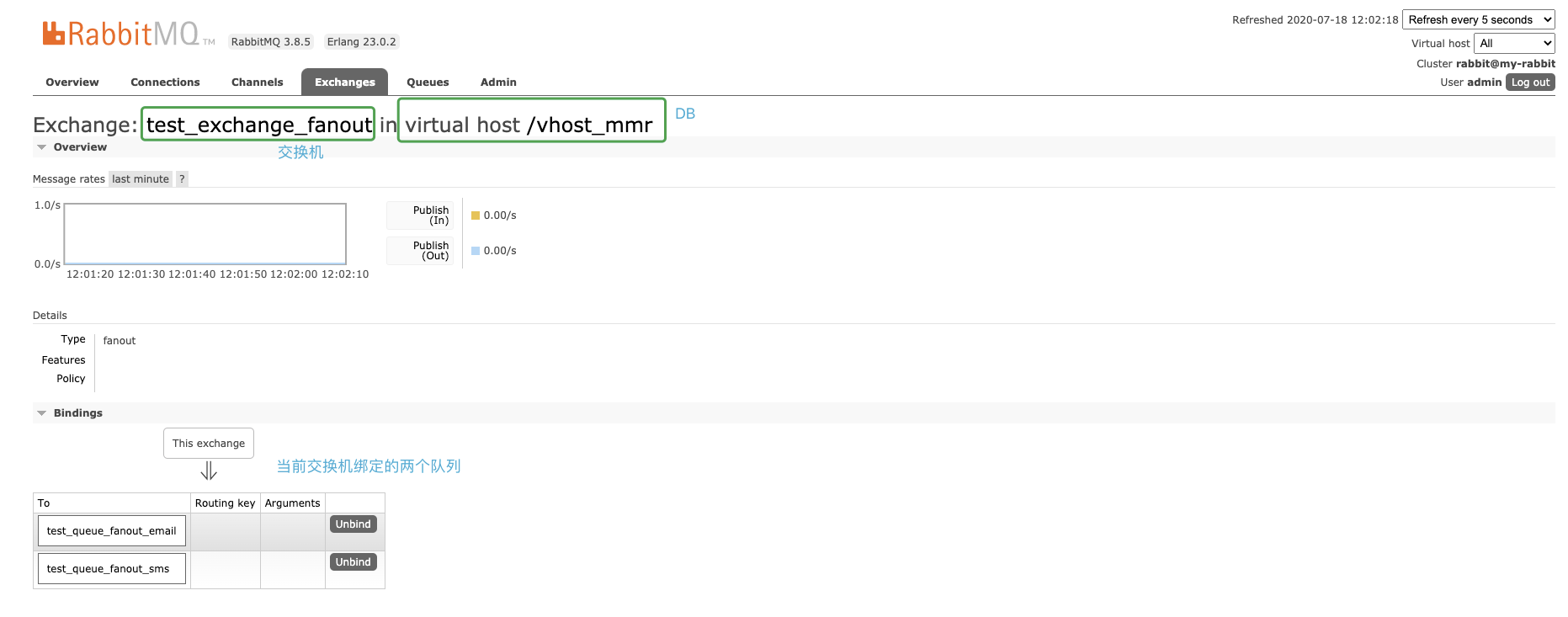Open the Refresh every 5 seconds dropdown
The width and height of the screenshot is (1568, 617).
pos(1479,20)
